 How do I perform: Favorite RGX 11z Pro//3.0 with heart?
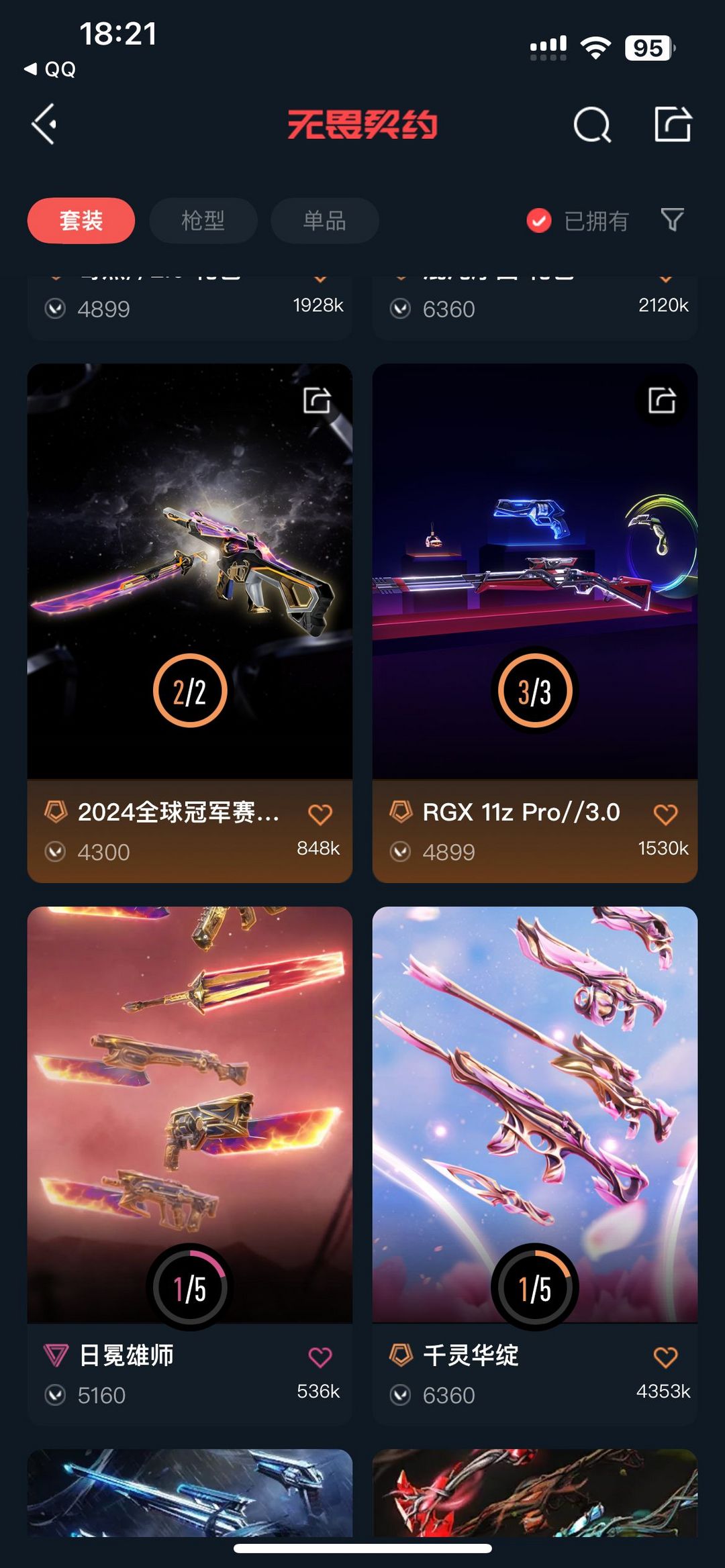click(665, 814)
